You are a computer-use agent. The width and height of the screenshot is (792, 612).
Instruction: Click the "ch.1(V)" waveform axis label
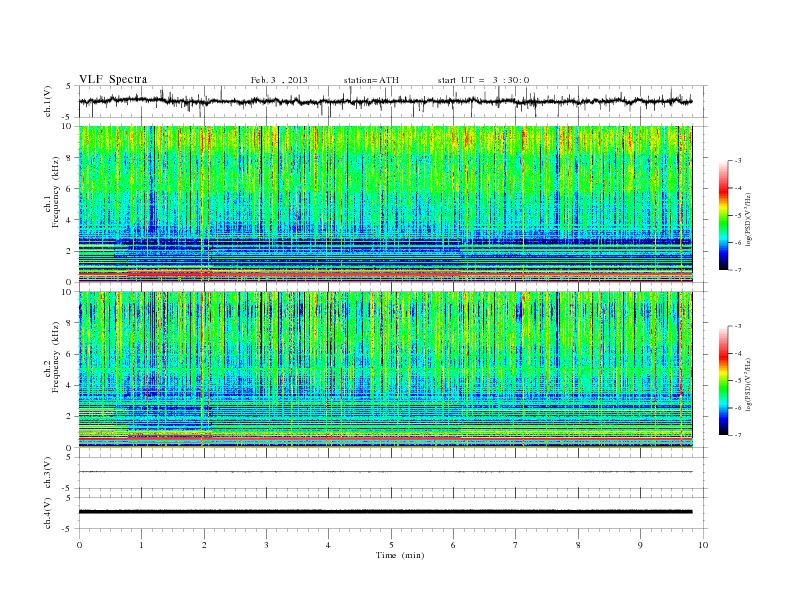coord(48,101)
